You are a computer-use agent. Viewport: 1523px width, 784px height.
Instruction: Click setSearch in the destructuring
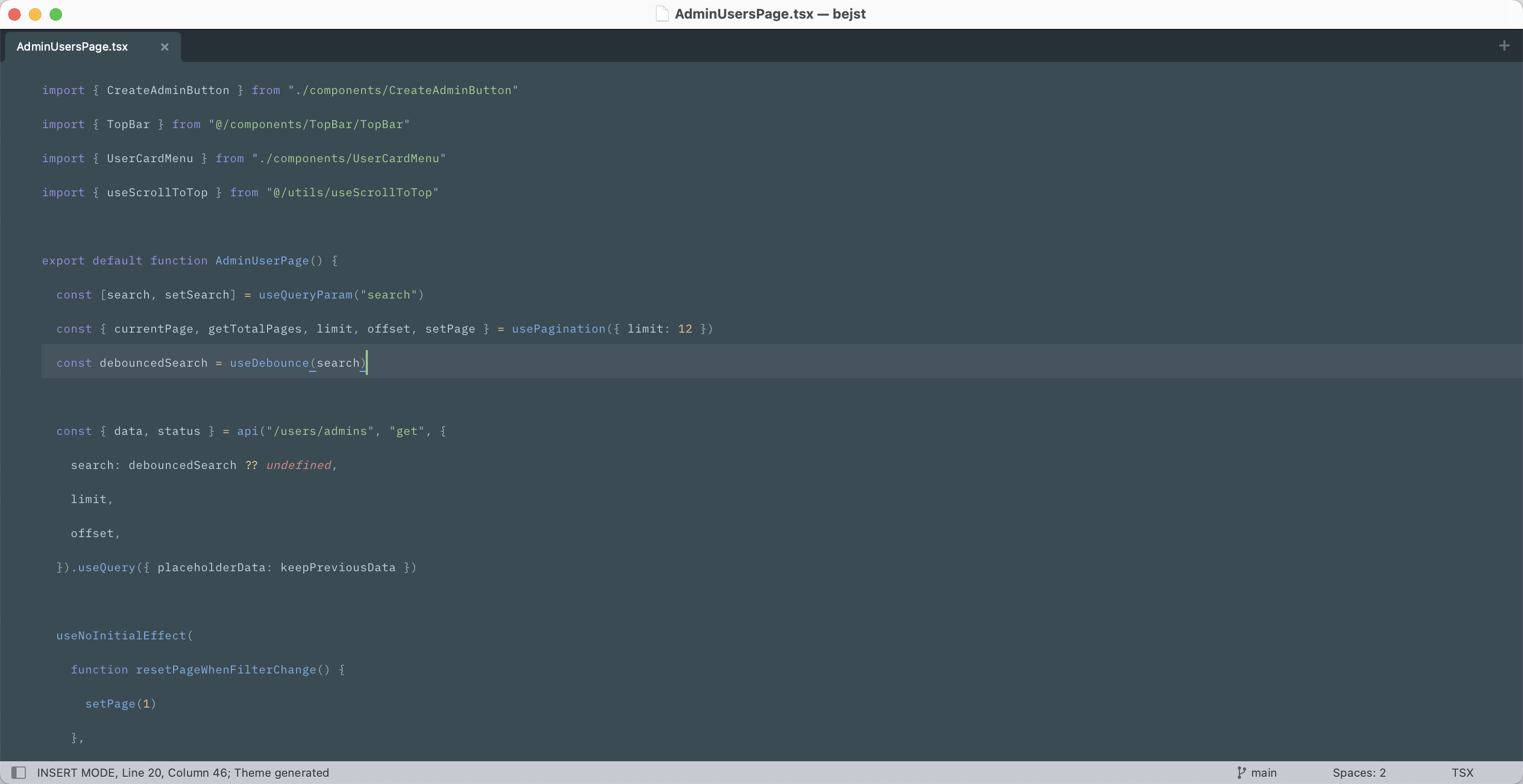pos(197,294)
